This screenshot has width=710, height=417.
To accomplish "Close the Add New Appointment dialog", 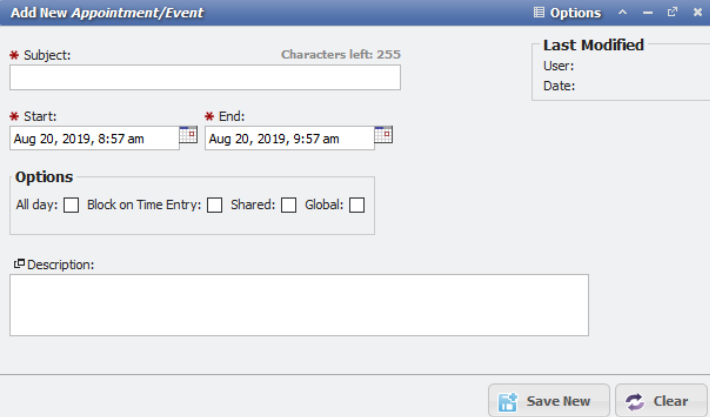I will [696, 12].
